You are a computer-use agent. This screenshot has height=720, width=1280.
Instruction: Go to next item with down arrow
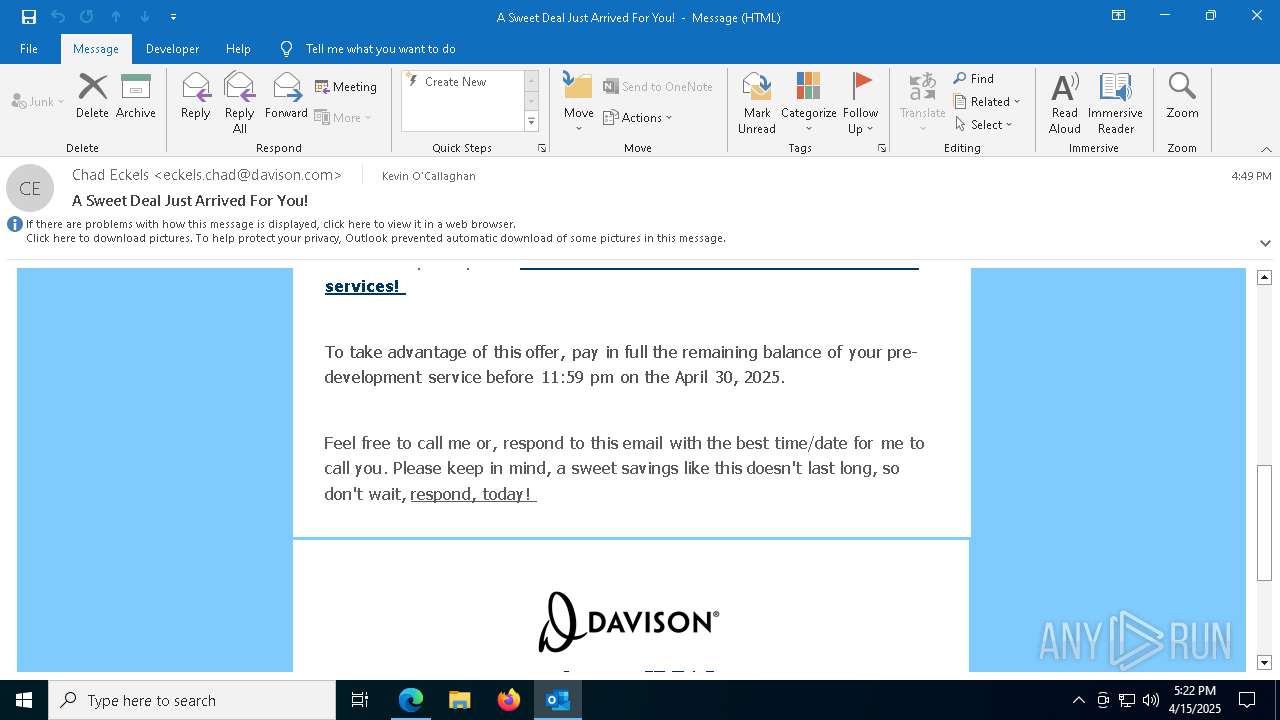tap(145, 17)
